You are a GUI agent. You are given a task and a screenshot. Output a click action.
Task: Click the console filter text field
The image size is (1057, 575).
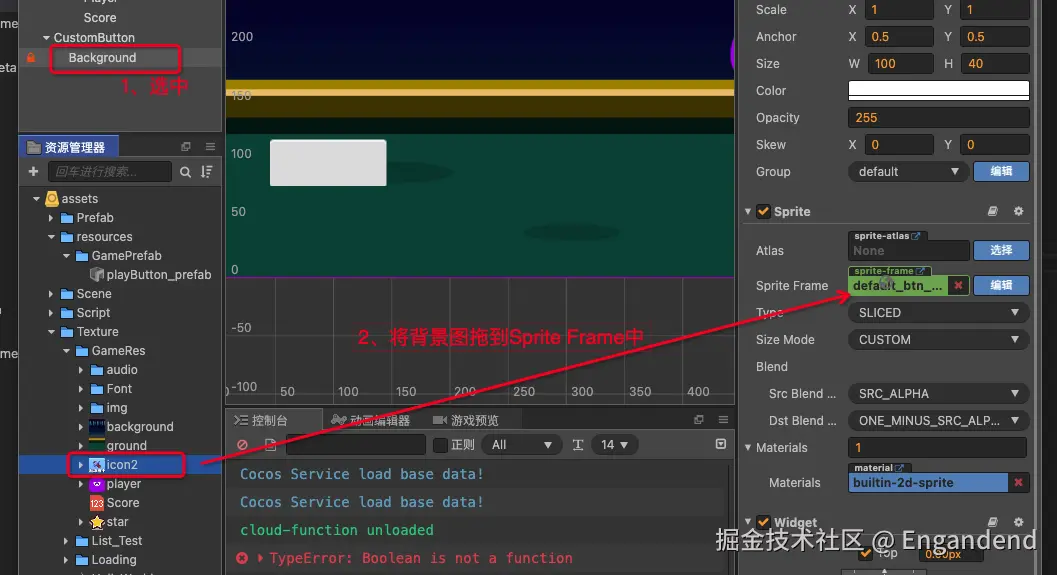pyautogui.click(x=356, y=445)
